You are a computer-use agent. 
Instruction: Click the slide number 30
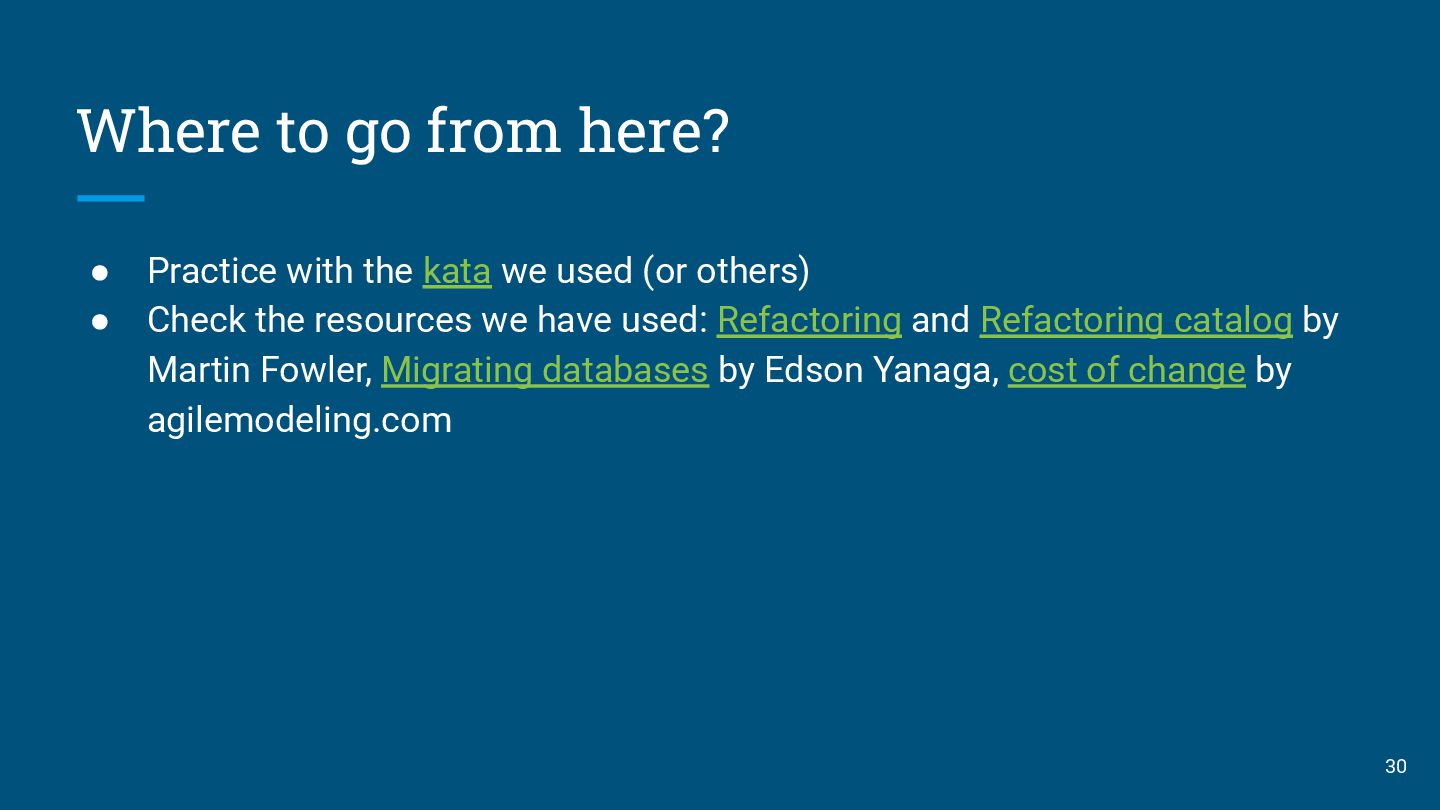[1395, 766]
